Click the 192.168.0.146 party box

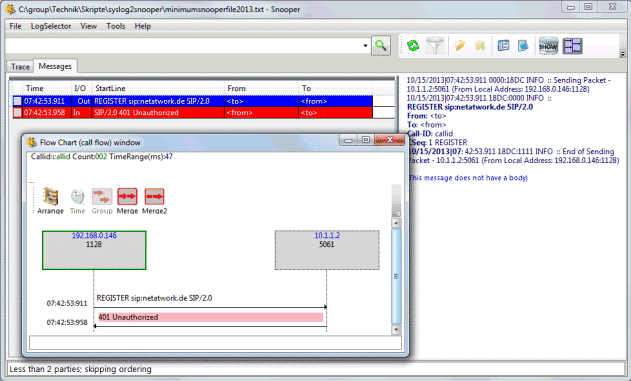(94, 250)
